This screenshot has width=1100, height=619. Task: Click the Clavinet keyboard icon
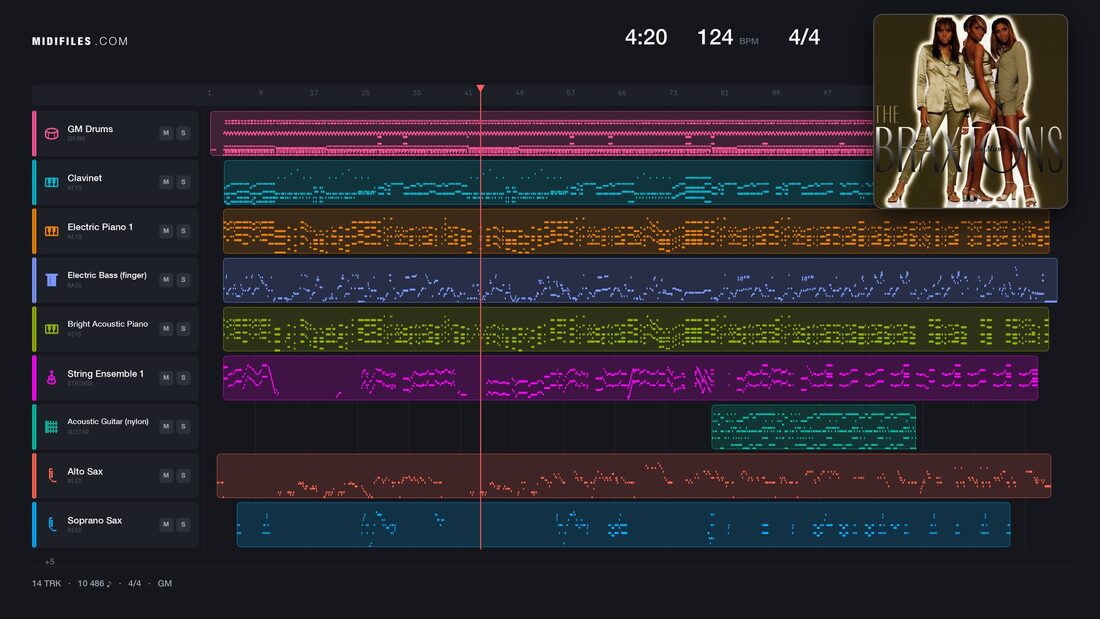click(51, 182)
